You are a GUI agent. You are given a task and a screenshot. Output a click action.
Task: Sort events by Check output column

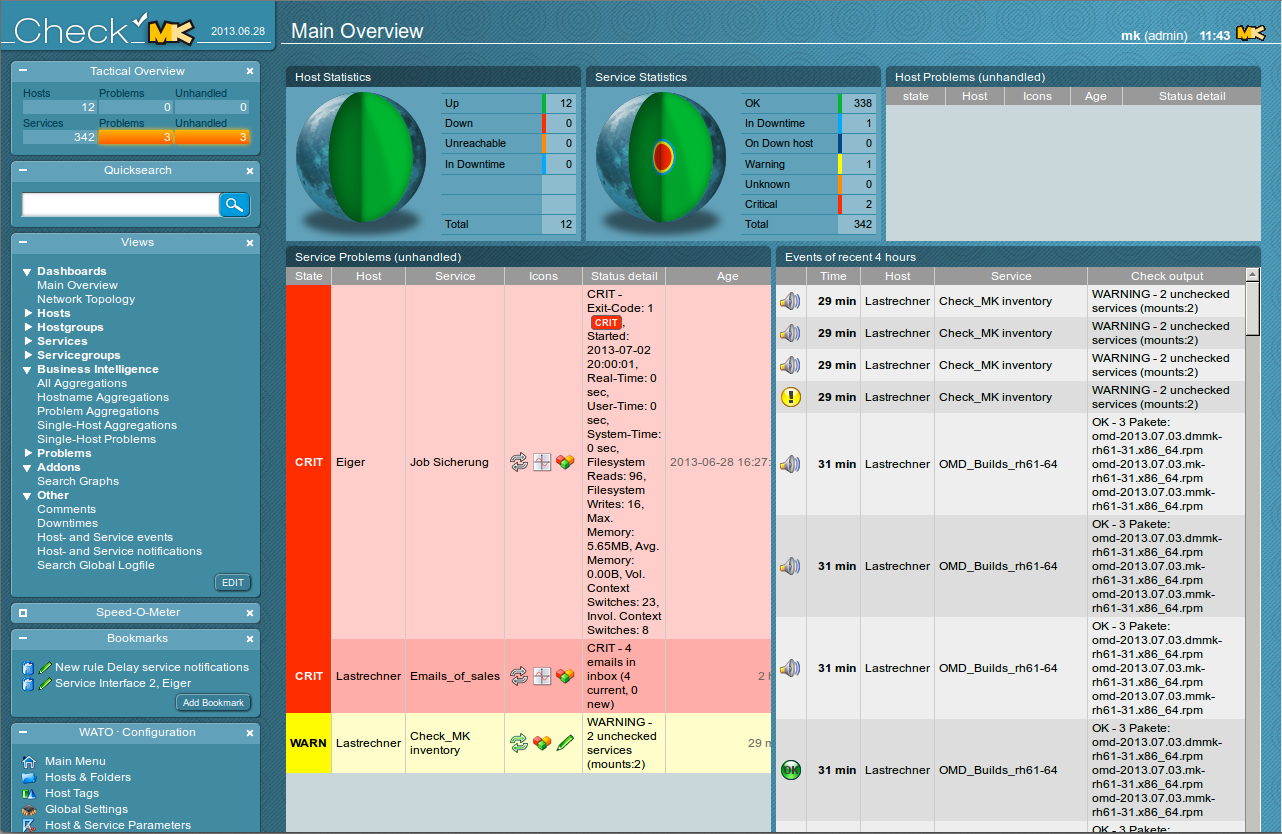click(x=1167, y=276)
